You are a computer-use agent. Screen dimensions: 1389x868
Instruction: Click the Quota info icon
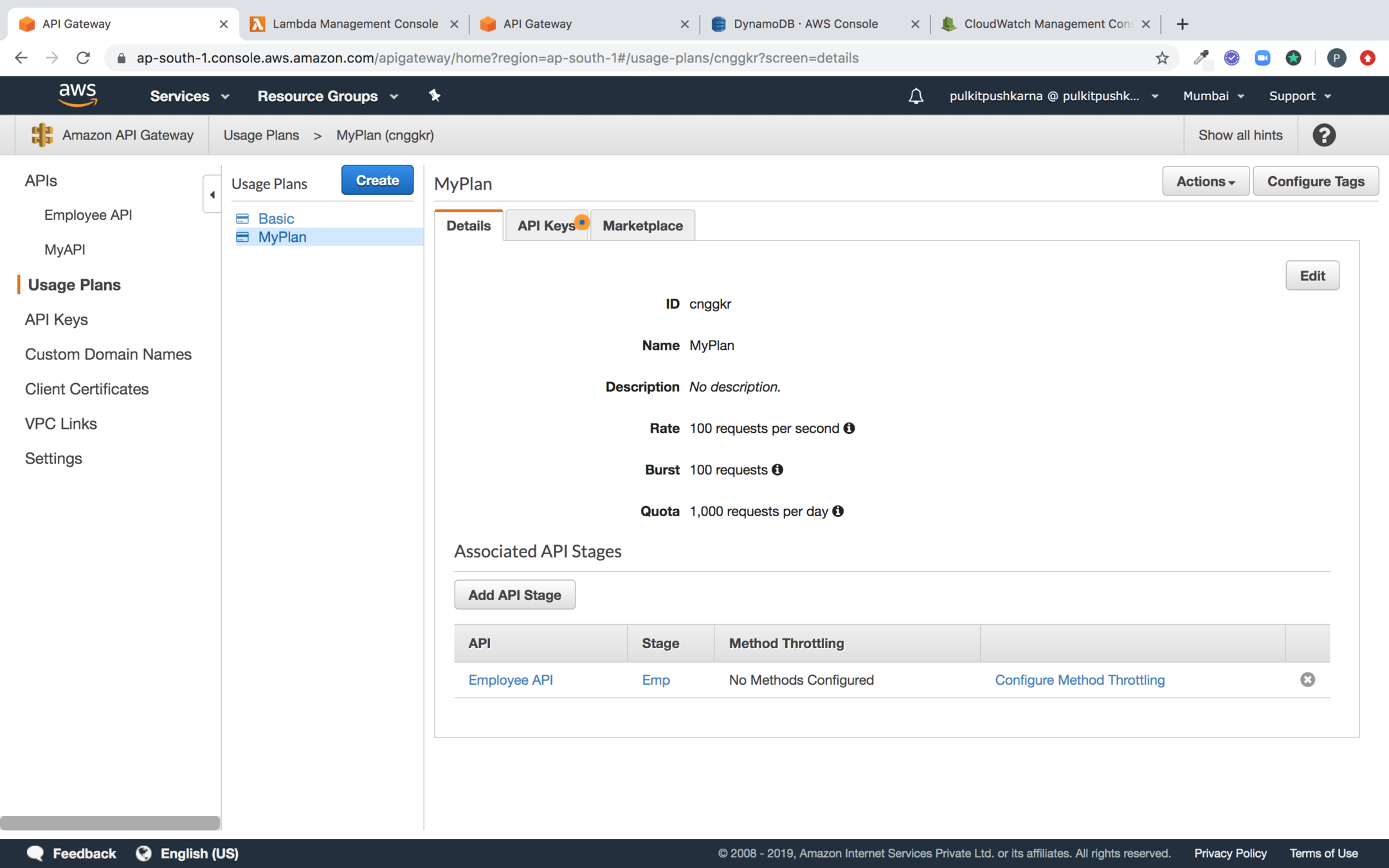(x=838, y=511)
